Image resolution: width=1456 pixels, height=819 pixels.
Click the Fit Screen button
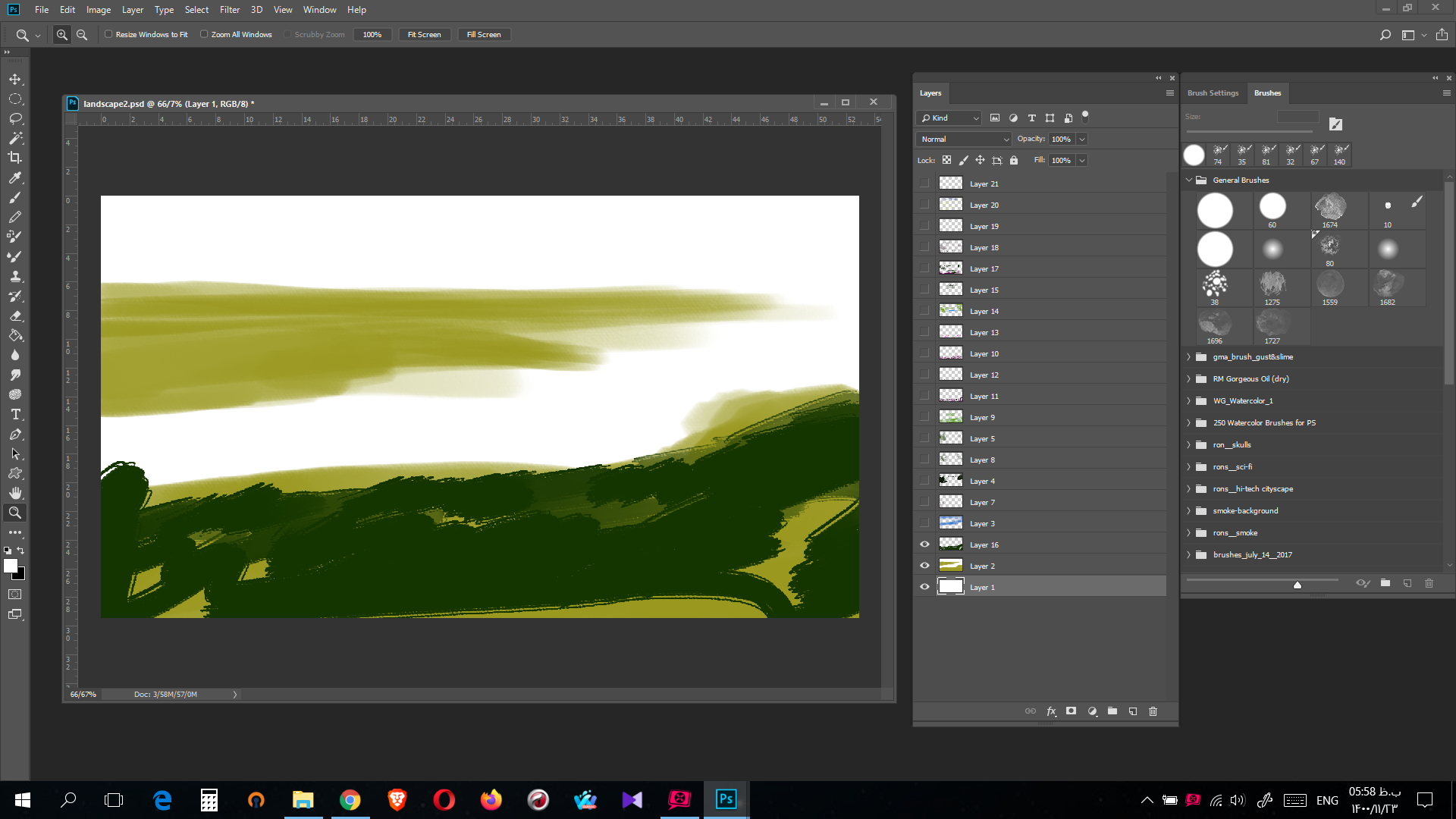(424, 35)
